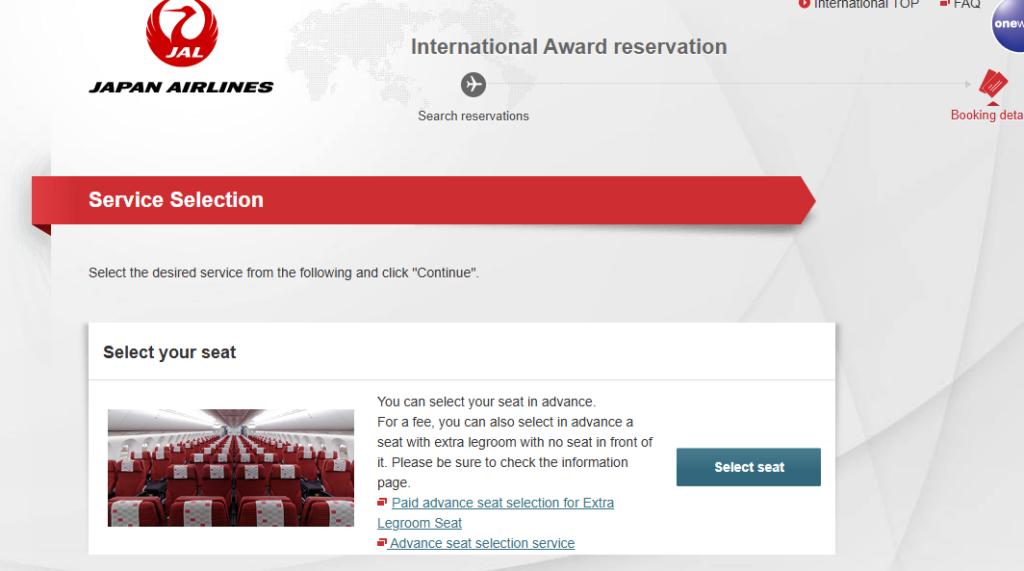Screen dimensions: 1024x571
Task: Click the oneworld alliance logo
Action: coord(1008,25)
